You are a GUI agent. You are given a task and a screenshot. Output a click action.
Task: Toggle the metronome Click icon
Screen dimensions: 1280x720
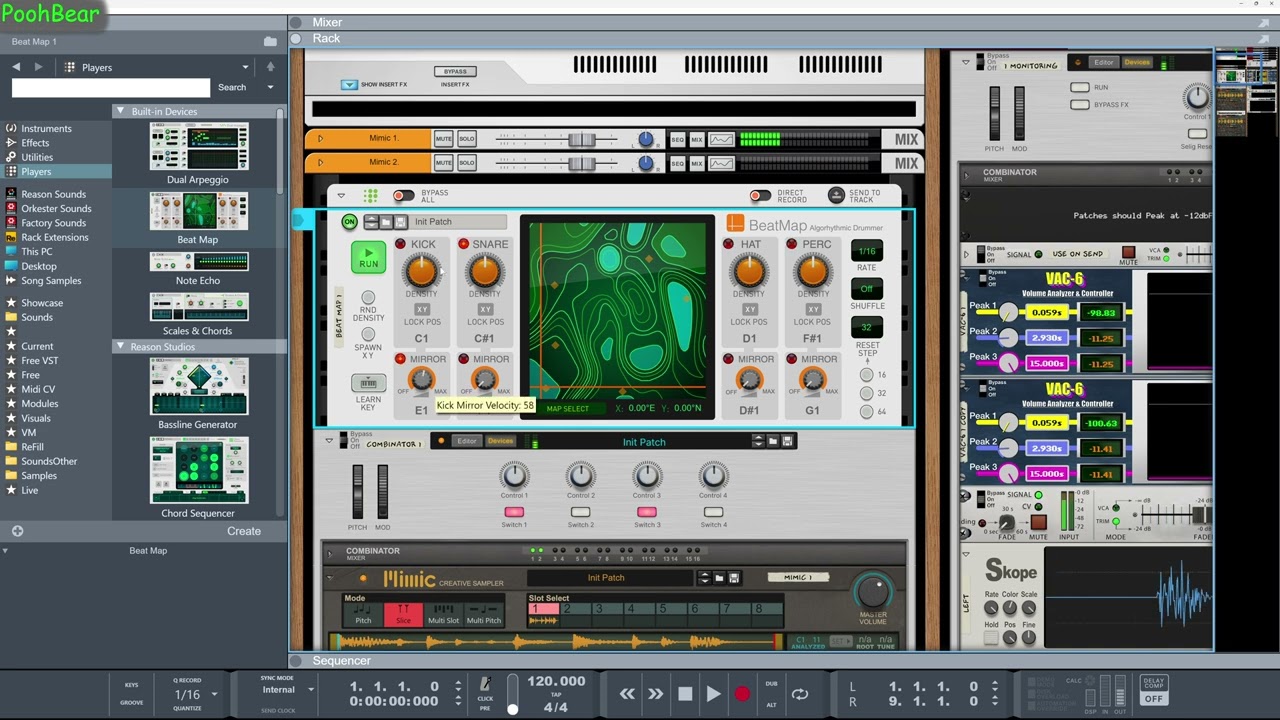[x=486, y=684]
